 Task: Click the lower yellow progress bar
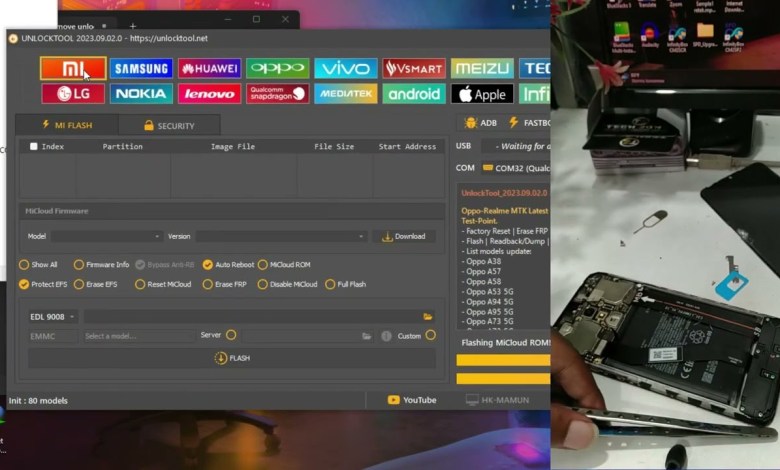503,378
